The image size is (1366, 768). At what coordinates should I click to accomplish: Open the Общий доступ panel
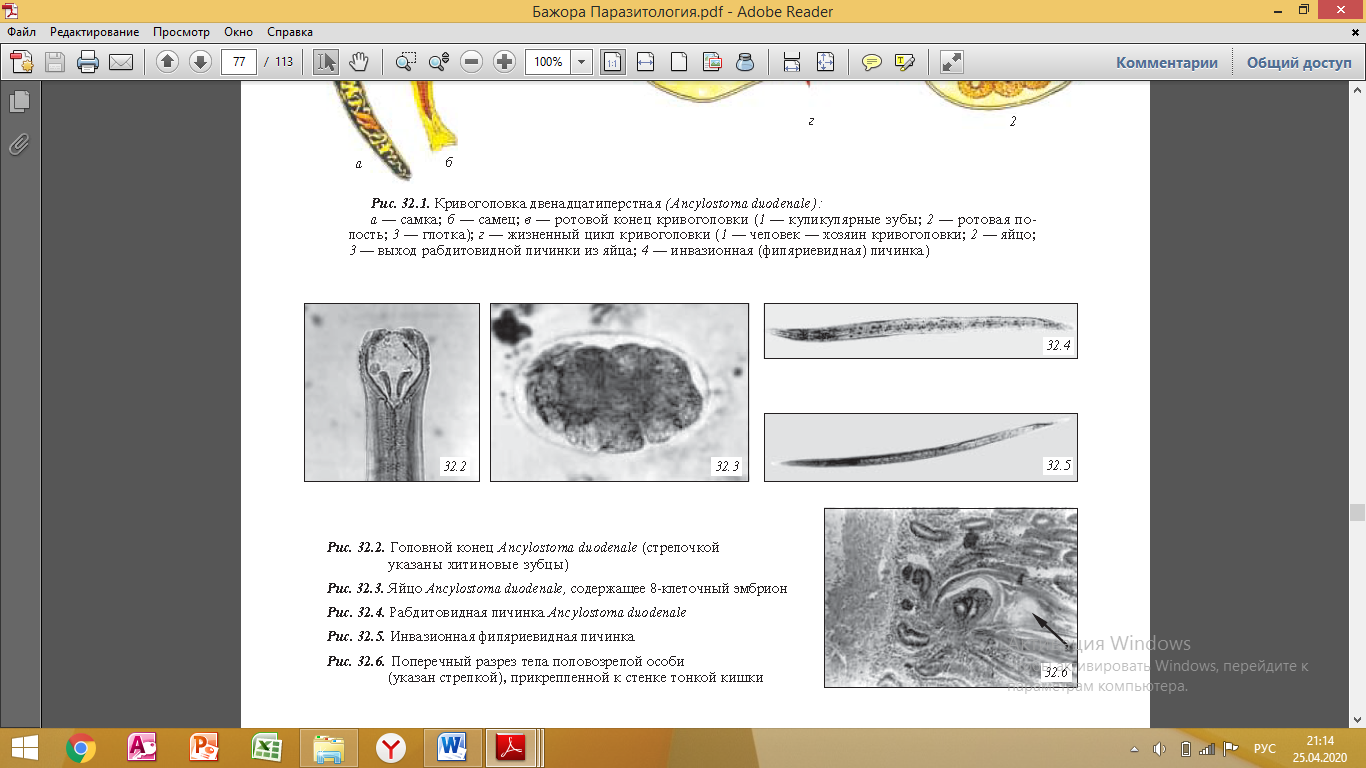pyautogui.click(x=1299, y=62)
